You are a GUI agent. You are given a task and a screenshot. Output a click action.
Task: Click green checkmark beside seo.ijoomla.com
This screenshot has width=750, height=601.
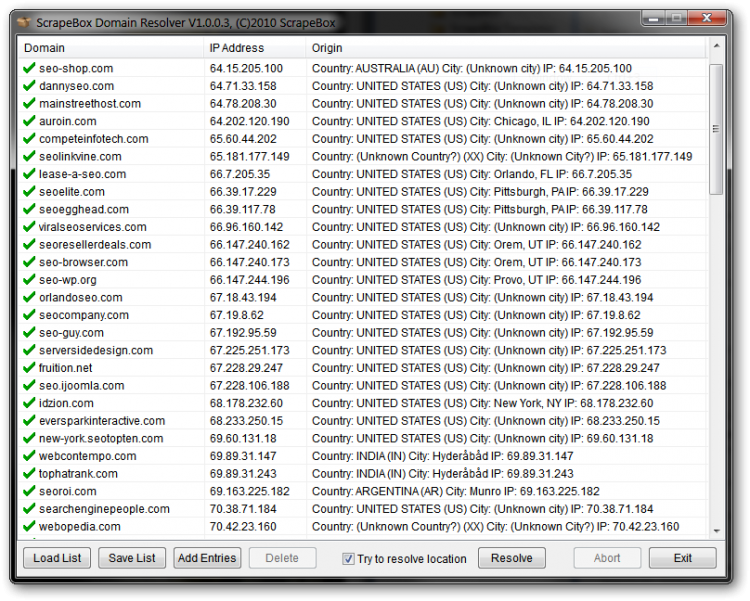click(29, 385)
